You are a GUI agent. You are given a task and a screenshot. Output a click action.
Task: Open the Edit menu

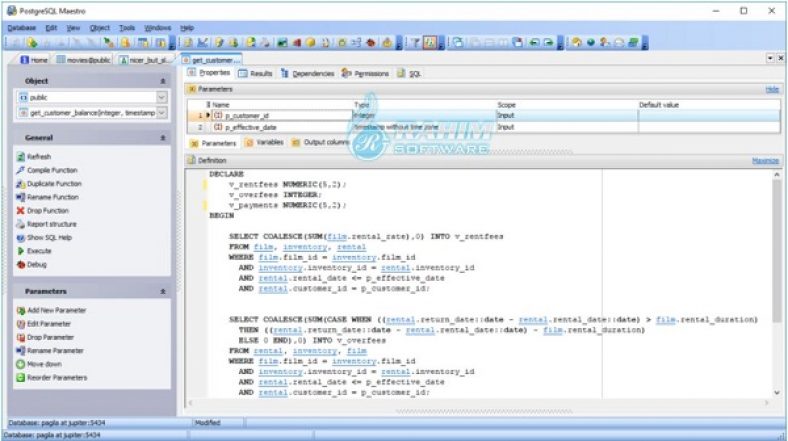click(x=51, y=28)
